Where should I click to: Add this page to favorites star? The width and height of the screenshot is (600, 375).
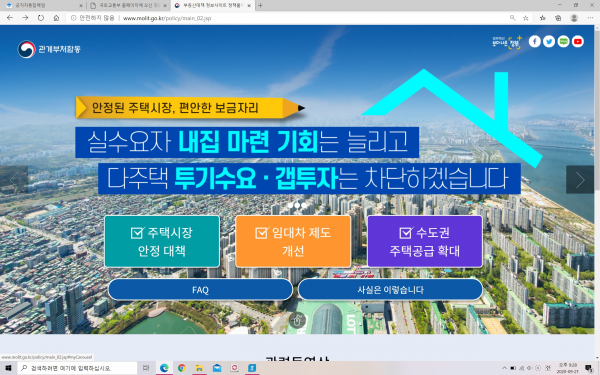(525, 18)
